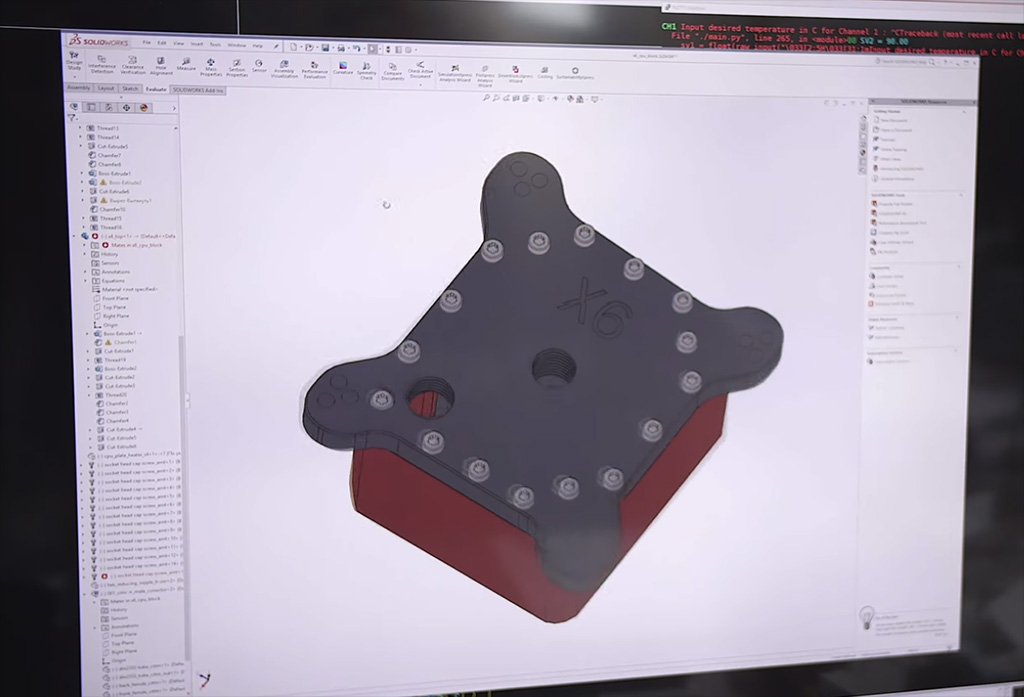Viewport: 1024px width, 697px height.
Task: Open the DisplayManager tab icon
Action: (144, 108)
